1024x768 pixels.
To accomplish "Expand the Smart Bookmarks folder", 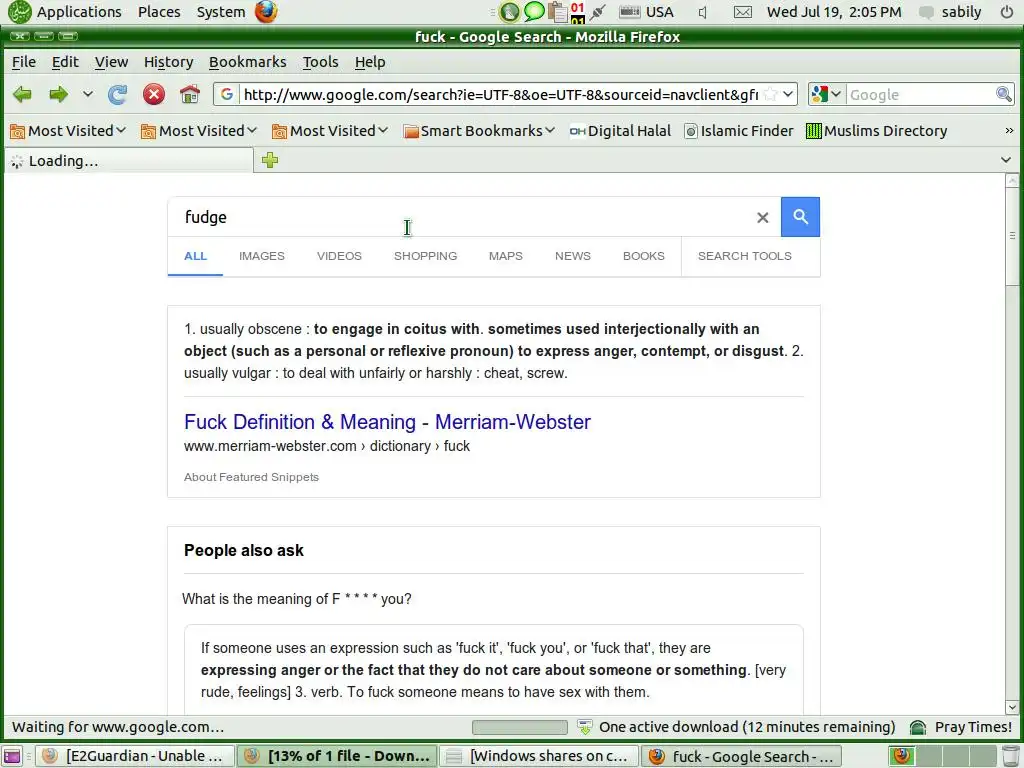I will pos(479,131).
